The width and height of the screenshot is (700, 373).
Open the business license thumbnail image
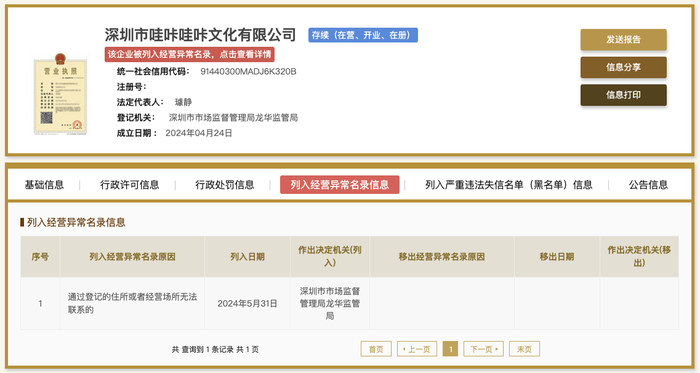tap(60, 94)
